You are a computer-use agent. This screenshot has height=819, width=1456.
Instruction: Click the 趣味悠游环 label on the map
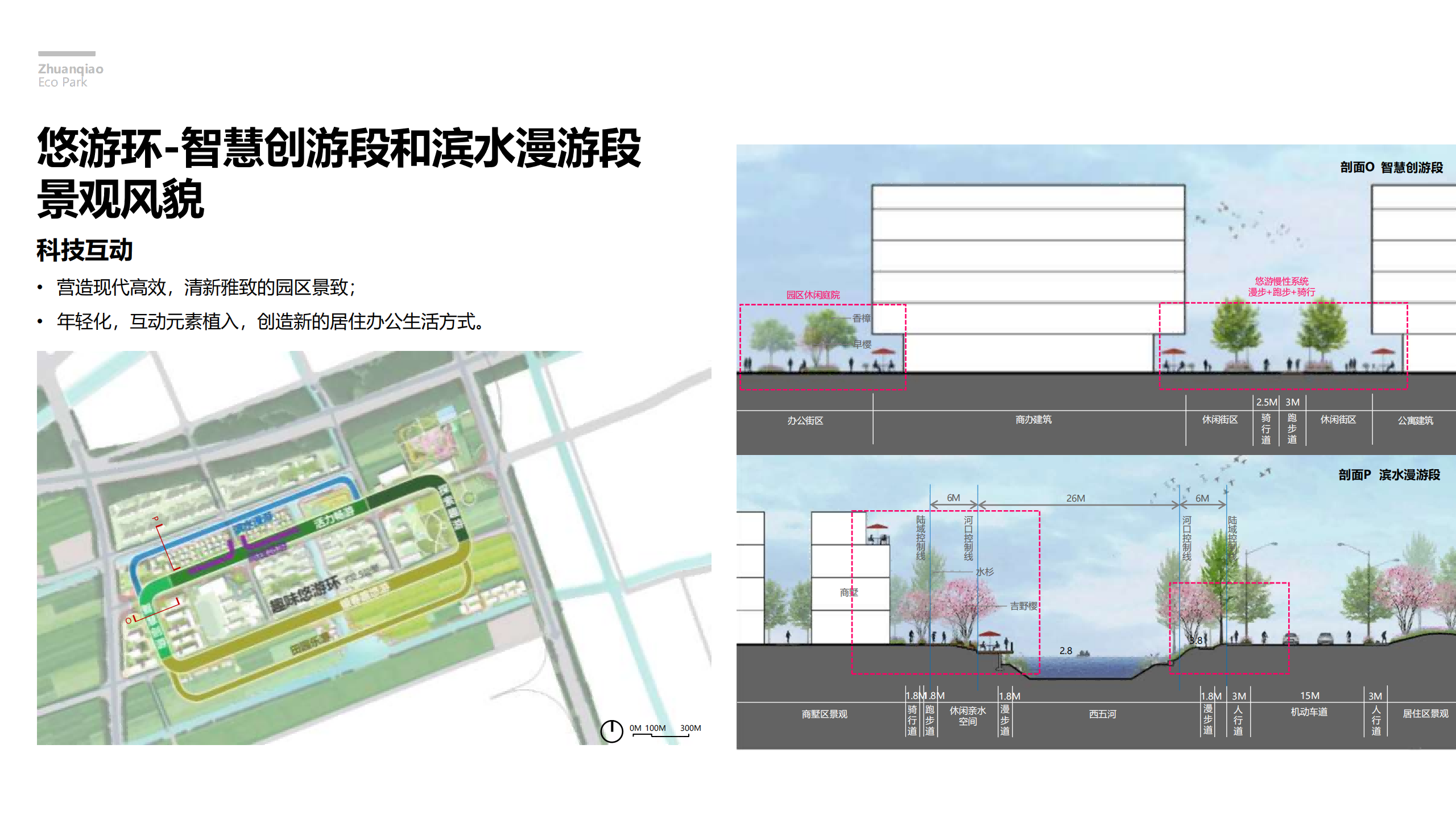pyautogui.click(x=304, y=595)
